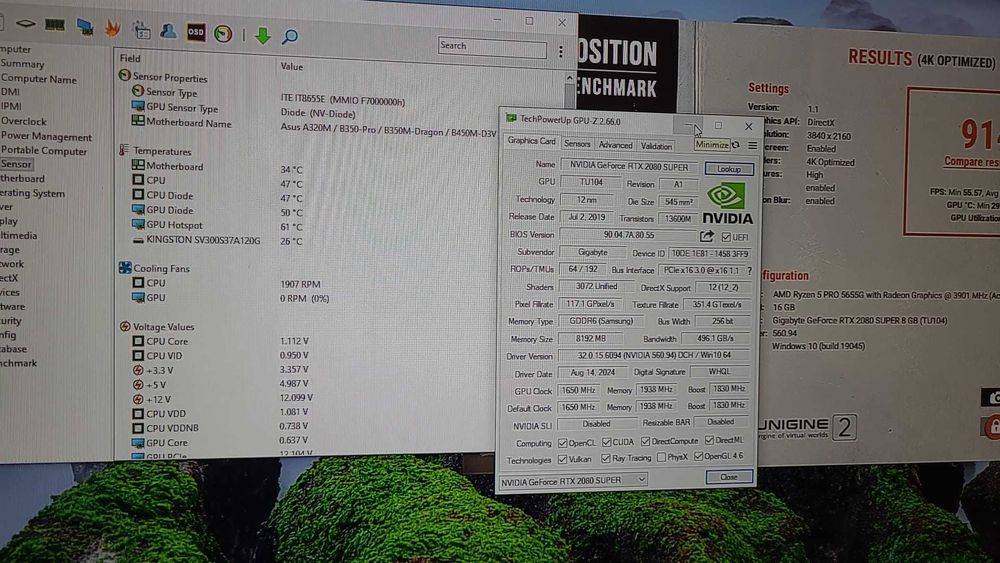This screenshot has height=563, width=1000.
Task: Click the KINGSTON drive icon in temperature list
Action: click(x=138, y=240)
